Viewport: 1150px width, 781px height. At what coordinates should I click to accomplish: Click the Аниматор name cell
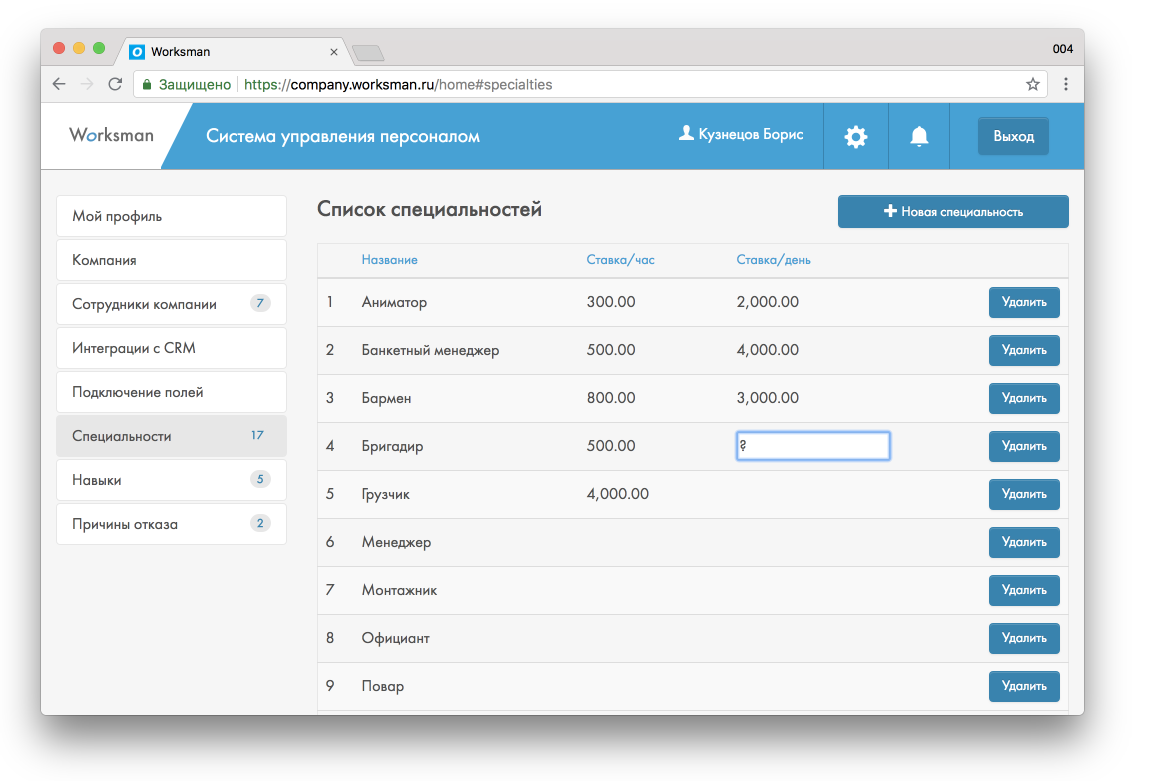[x=394, y=302]
